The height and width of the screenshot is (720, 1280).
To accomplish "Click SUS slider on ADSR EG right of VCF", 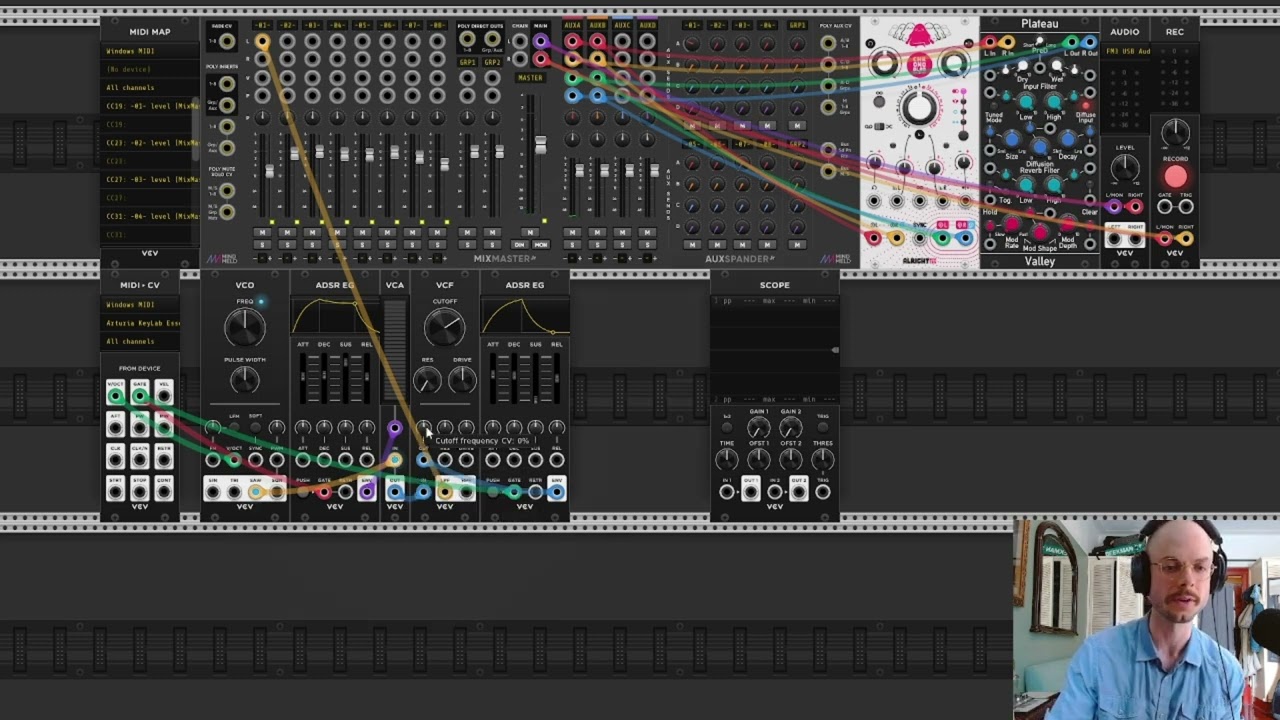I will click(x=535, y=378).
